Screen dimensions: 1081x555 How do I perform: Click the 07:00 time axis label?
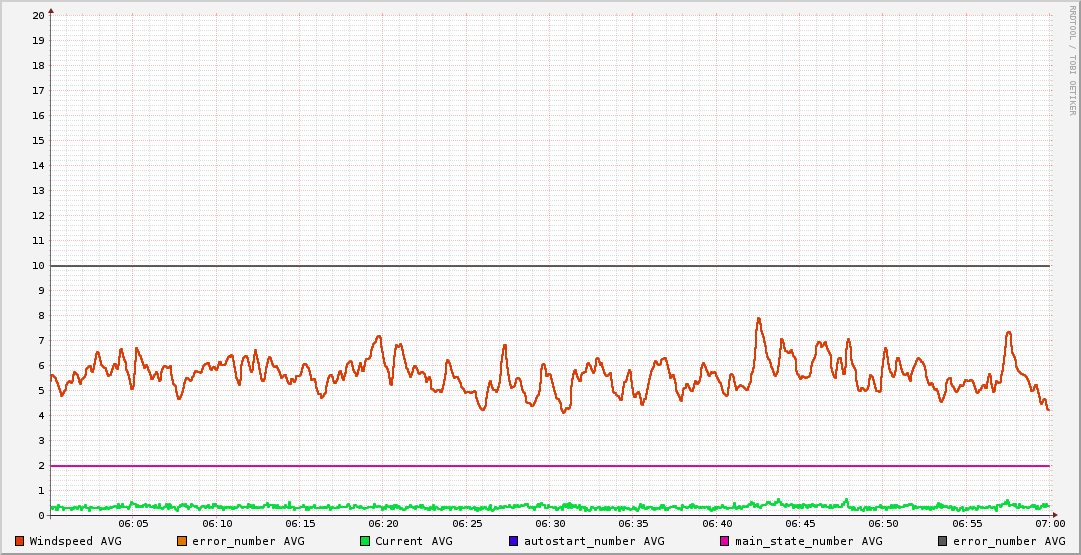point(1049,524)
